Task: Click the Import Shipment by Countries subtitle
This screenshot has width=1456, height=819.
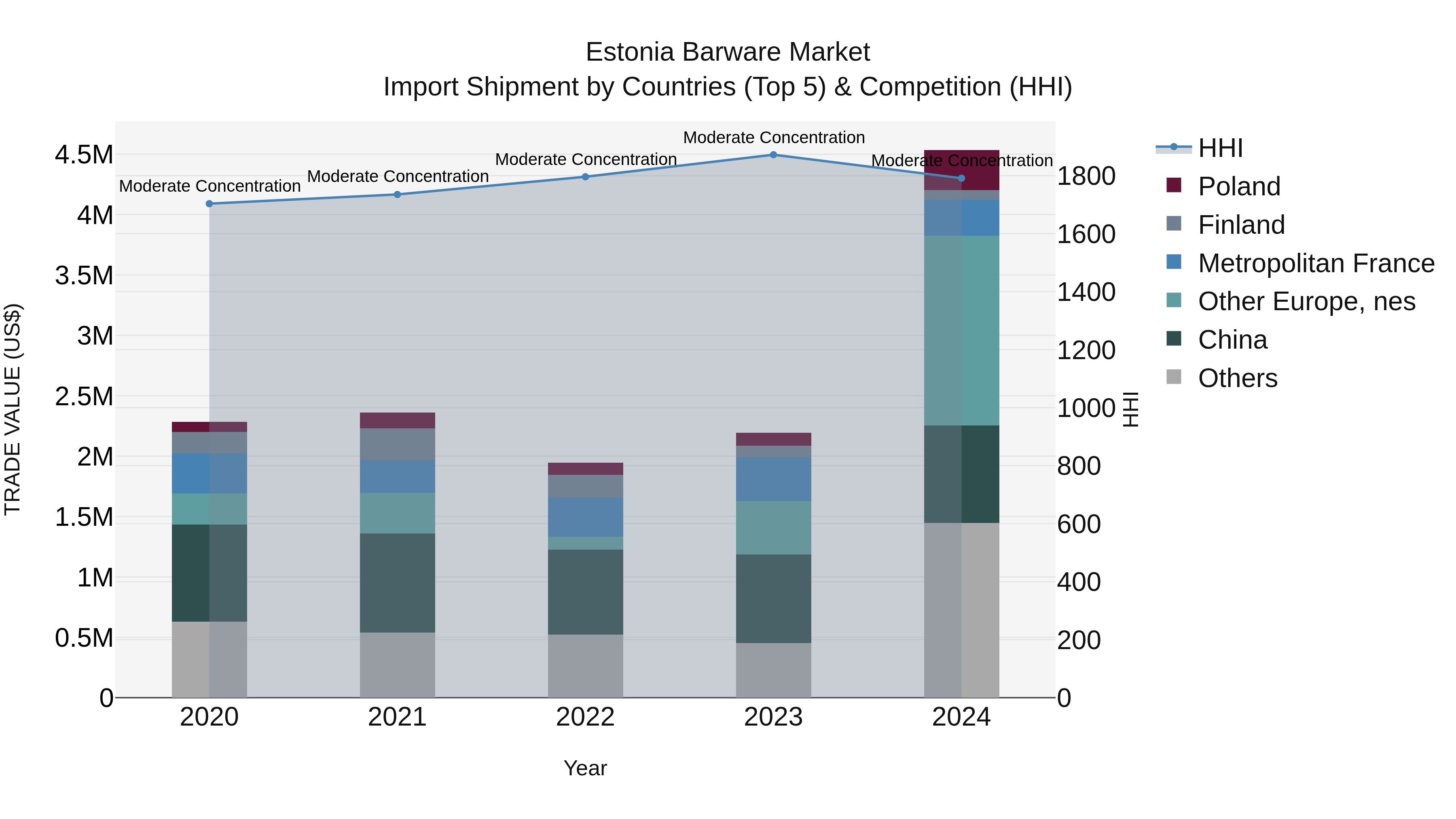Action: click(728, 87)
